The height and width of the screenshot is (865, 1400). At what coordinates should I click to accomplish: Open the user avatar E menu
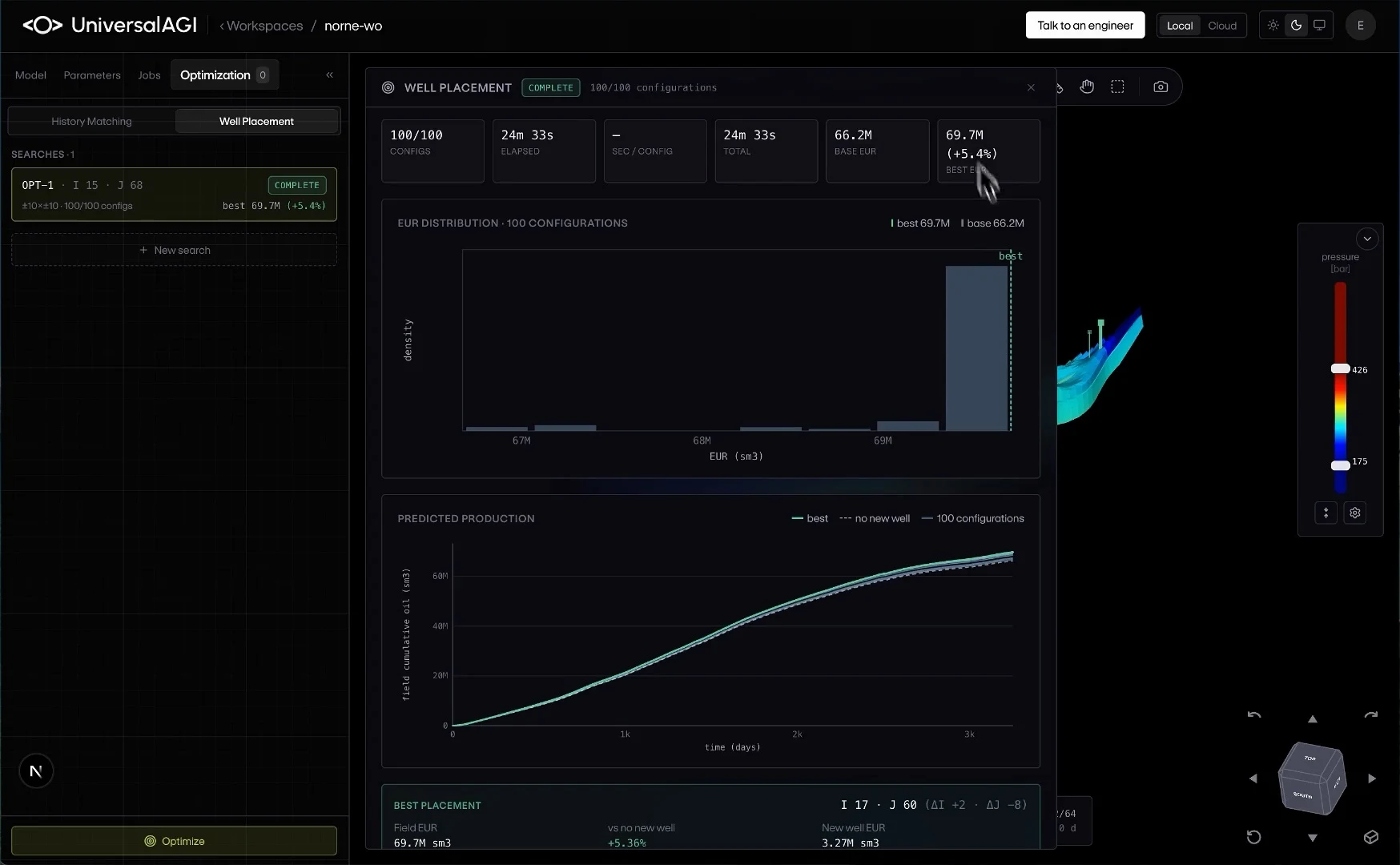pyautogui.click(x=1360, y=26)
